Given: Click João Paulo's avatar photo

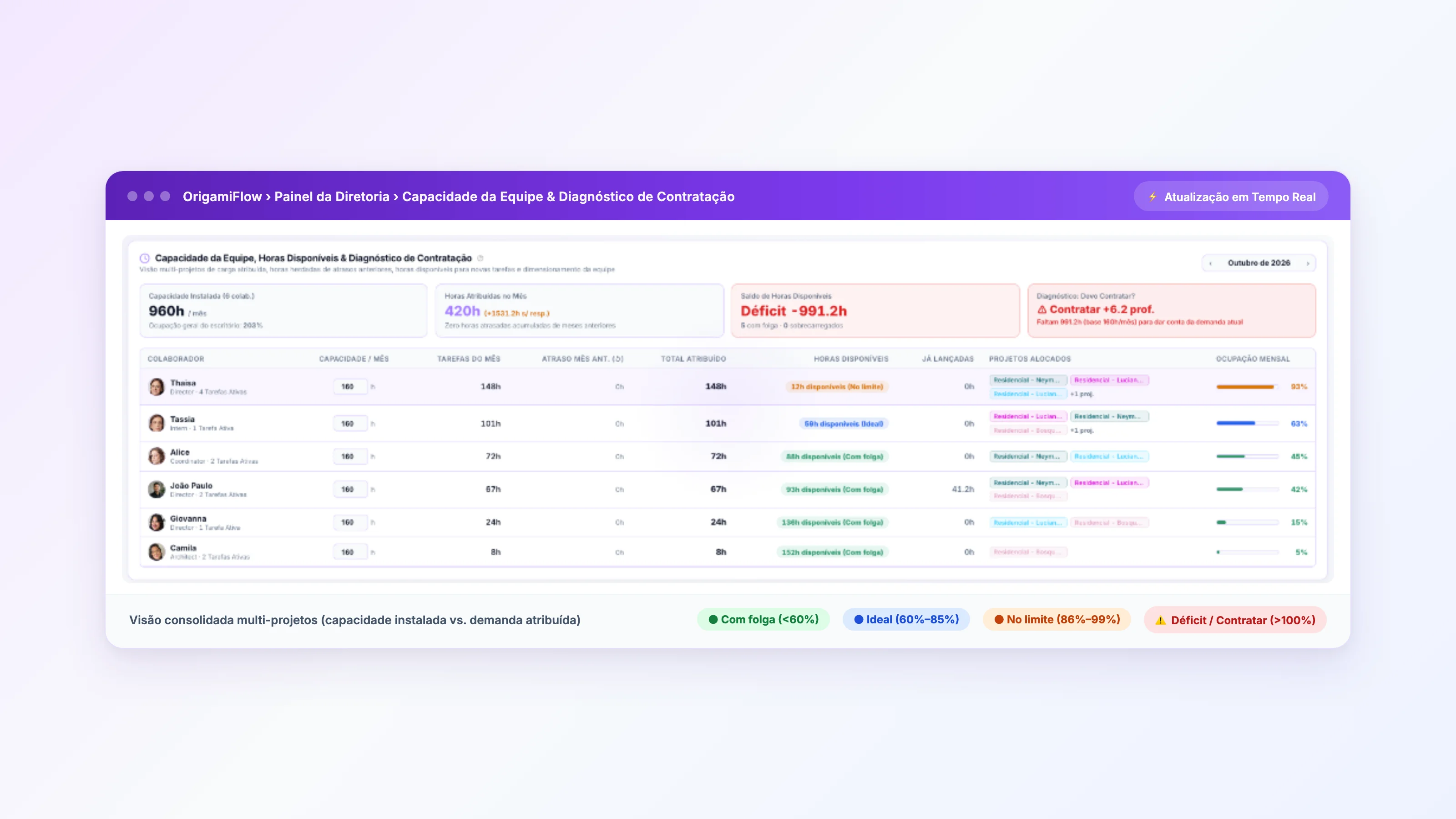Looking at the screenshot, I should [x=157, y=489].
